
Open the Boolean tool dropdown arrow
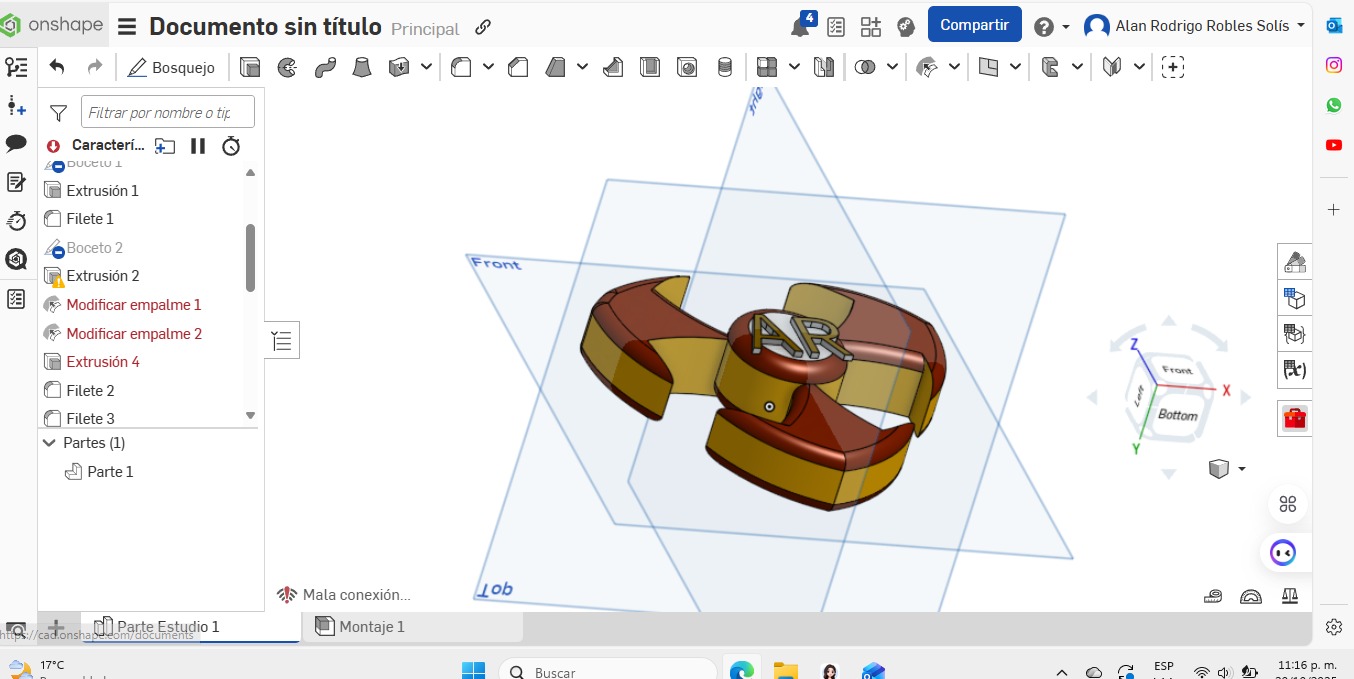click(x=892, y=67)
